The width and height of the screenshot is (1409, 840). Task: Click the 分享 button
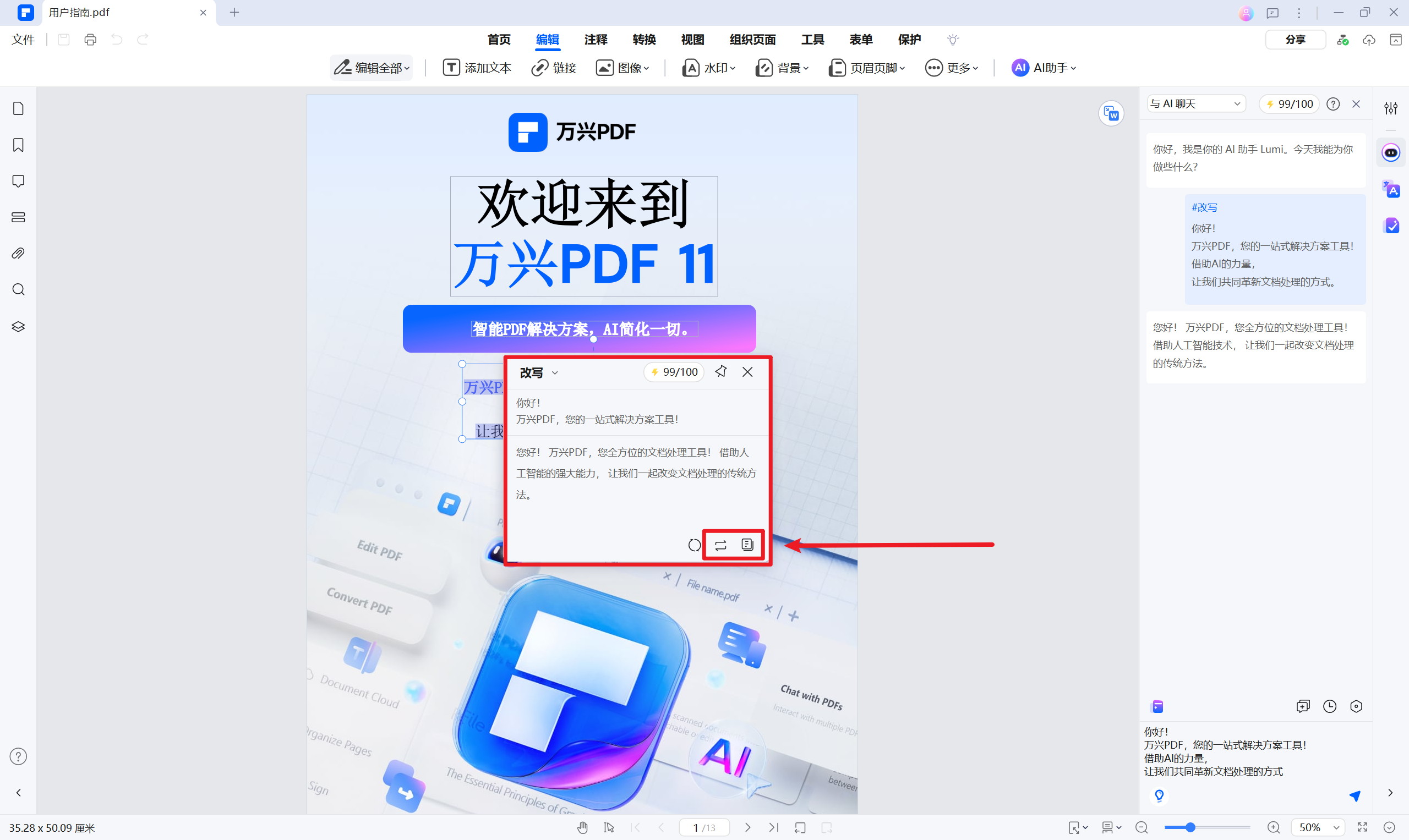click(1295, 40)
